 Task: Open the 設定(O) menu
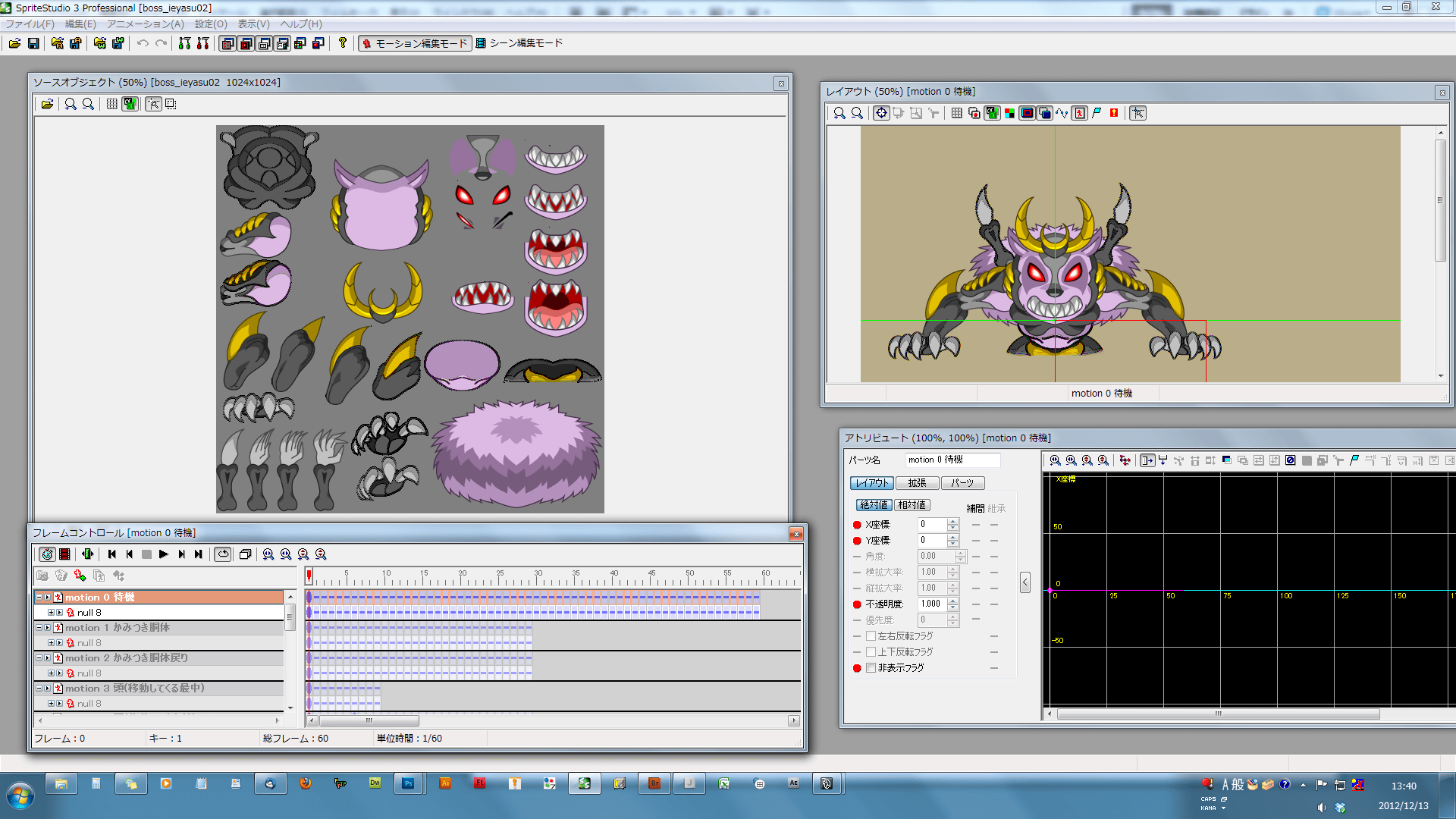(x=211, y=24)
